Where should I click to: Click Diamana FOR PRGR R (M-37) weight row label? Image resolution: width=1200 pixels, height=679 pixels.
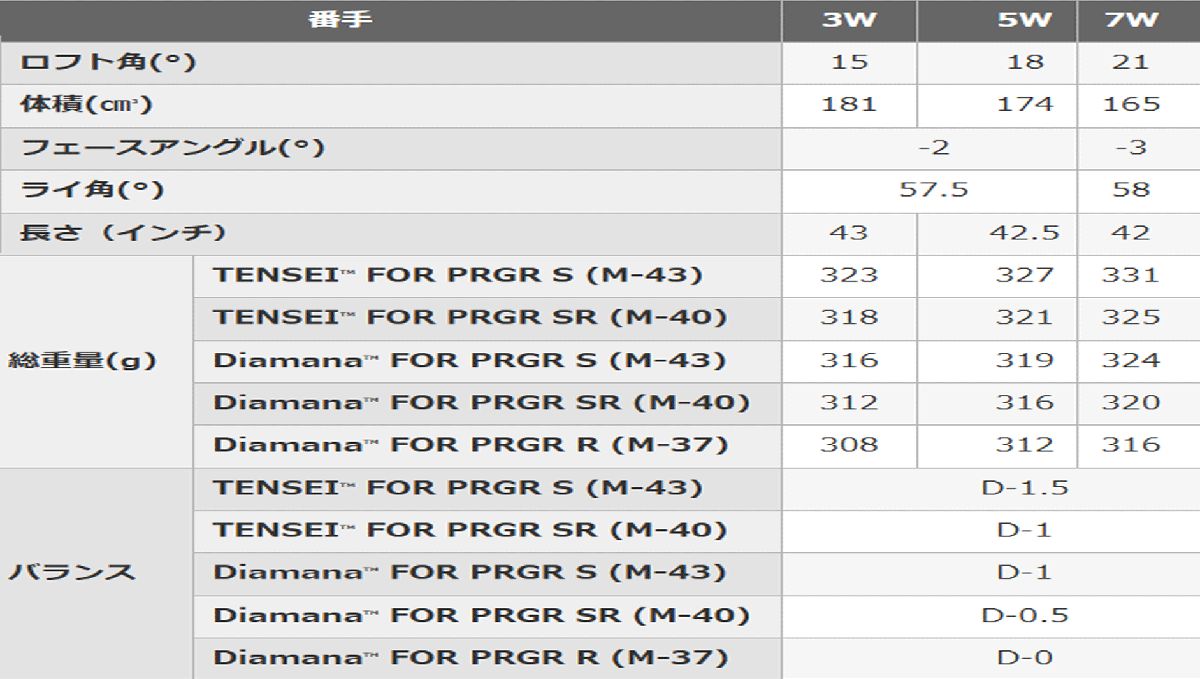pos(470,445)
